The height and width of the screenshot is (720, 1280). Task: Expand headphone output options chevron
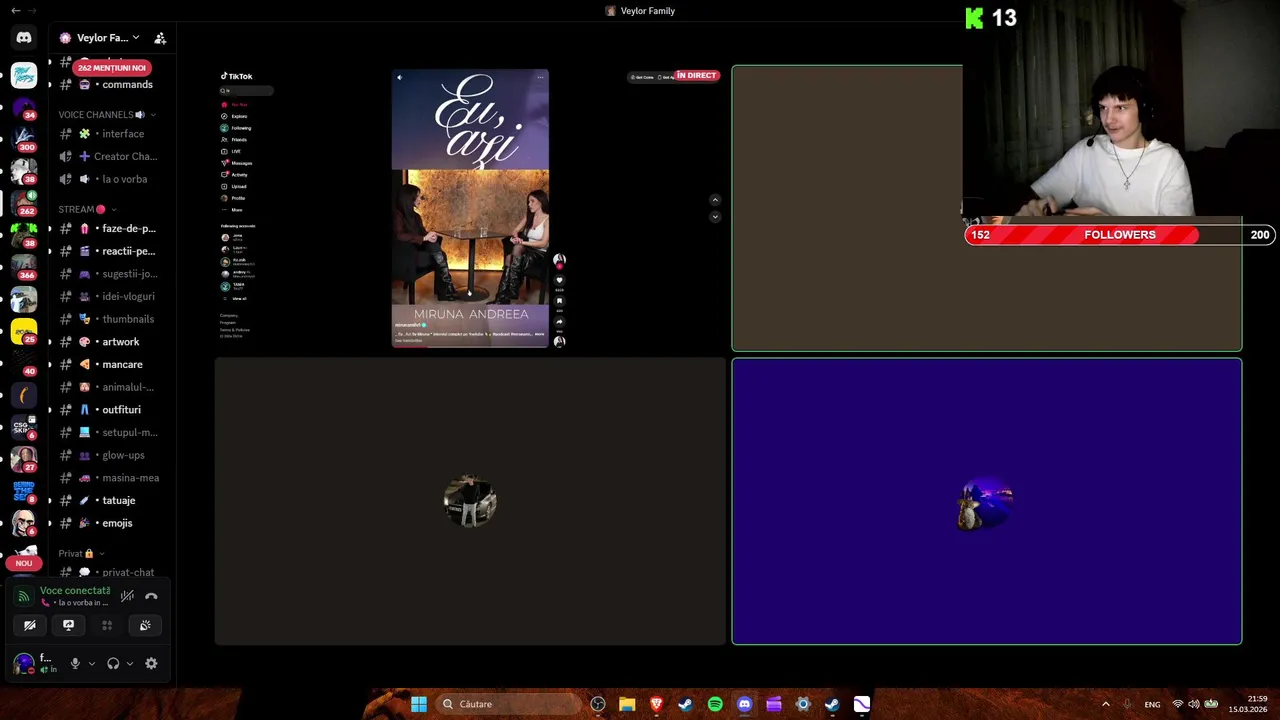pyautogui.click(x=130, y=663)
